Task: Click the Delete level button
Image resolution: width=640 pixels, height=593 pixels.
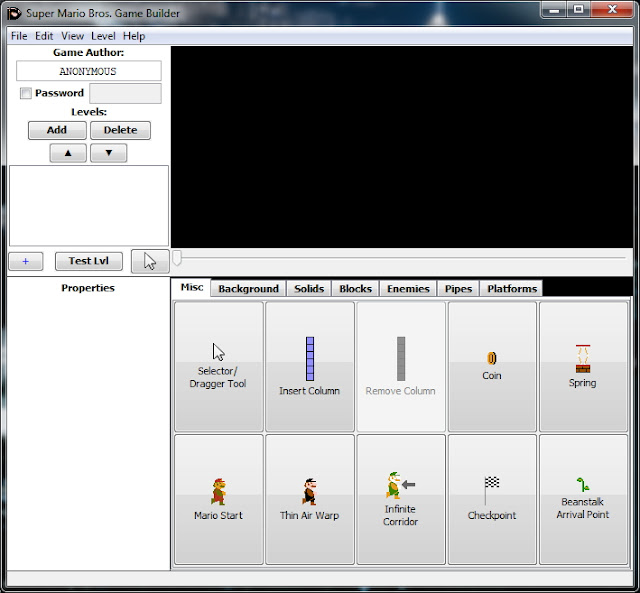Action: [x=120, y=130]
